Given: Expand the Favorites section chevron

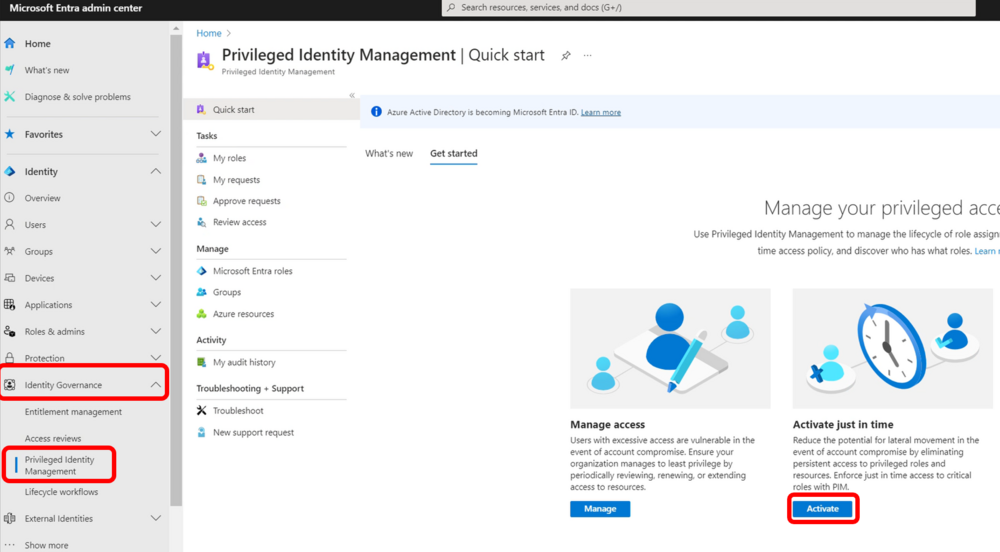Looking at the screenshot, I should point(156,134).
